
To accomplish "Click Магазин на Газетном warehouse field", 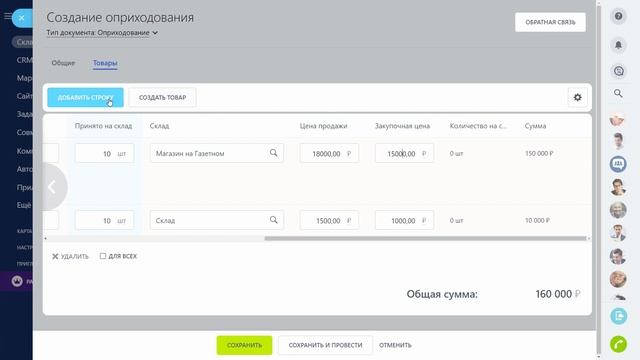I will tap(216, 153).
